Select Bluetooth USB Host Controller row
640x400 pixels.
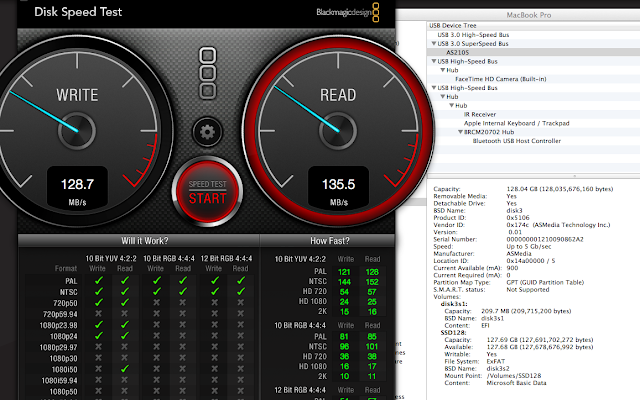533,141
